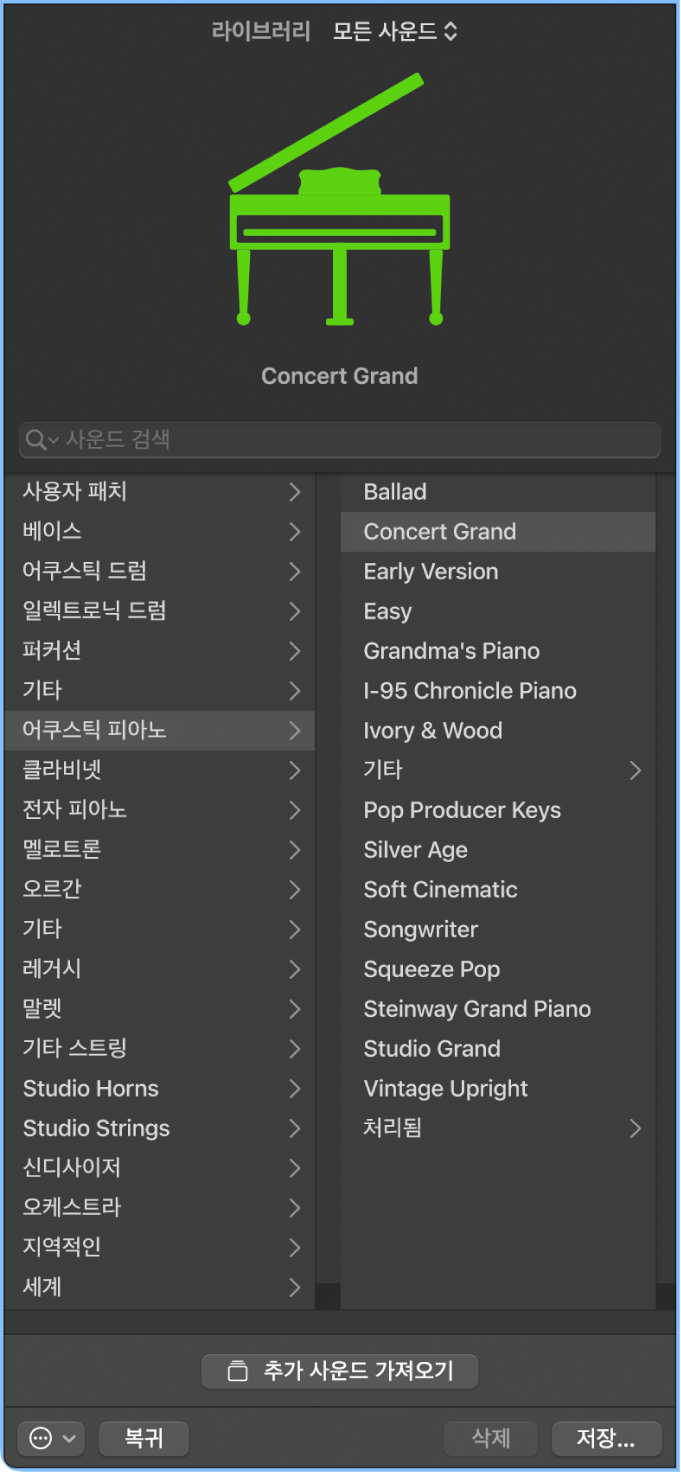The height and width of the screenshot is (1474, 681).
Task: Open the 오르간 category
Action: tap(160, 890)
